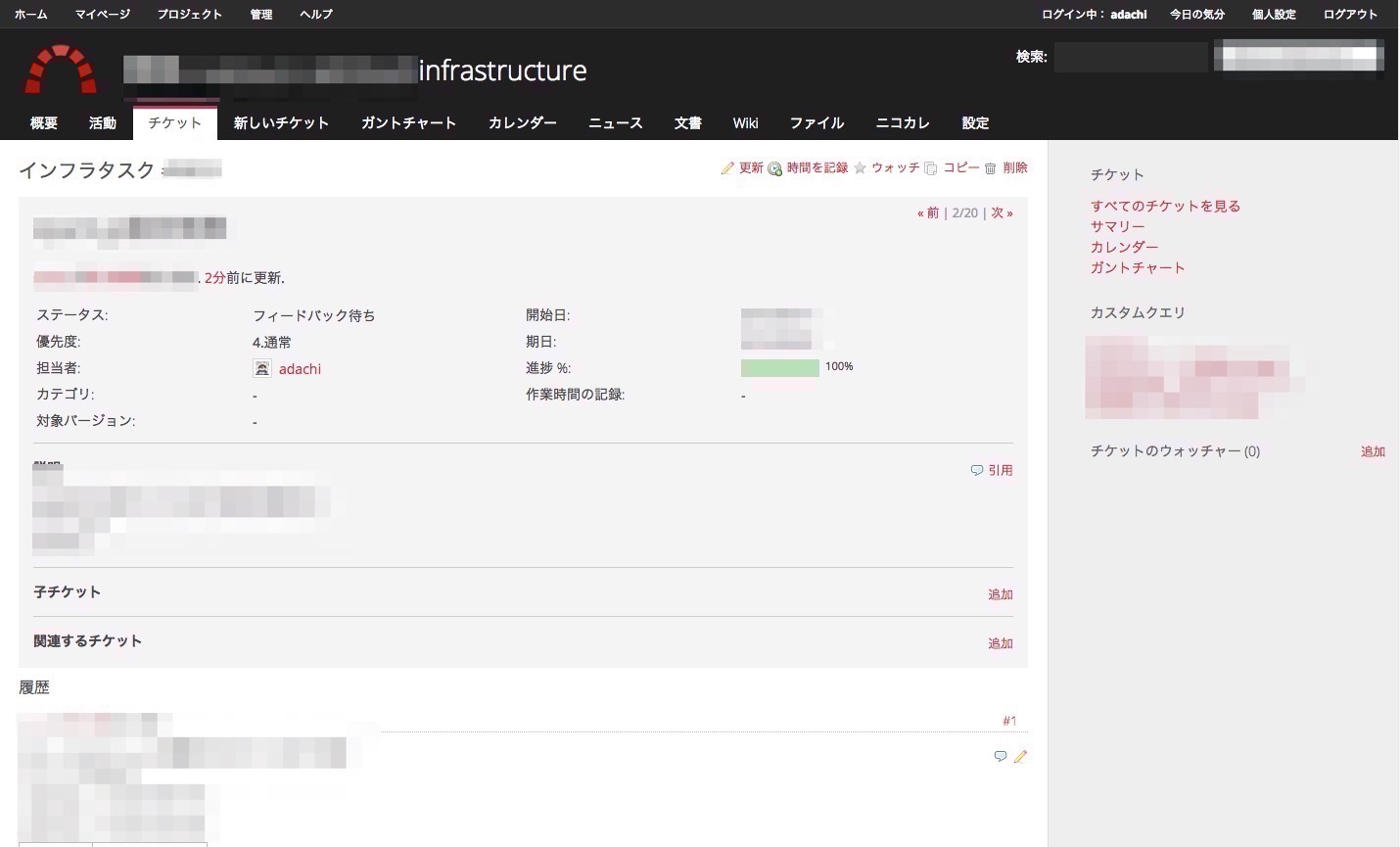
Task: Click the comment icon in history note #1
Action: (1000, 756)
